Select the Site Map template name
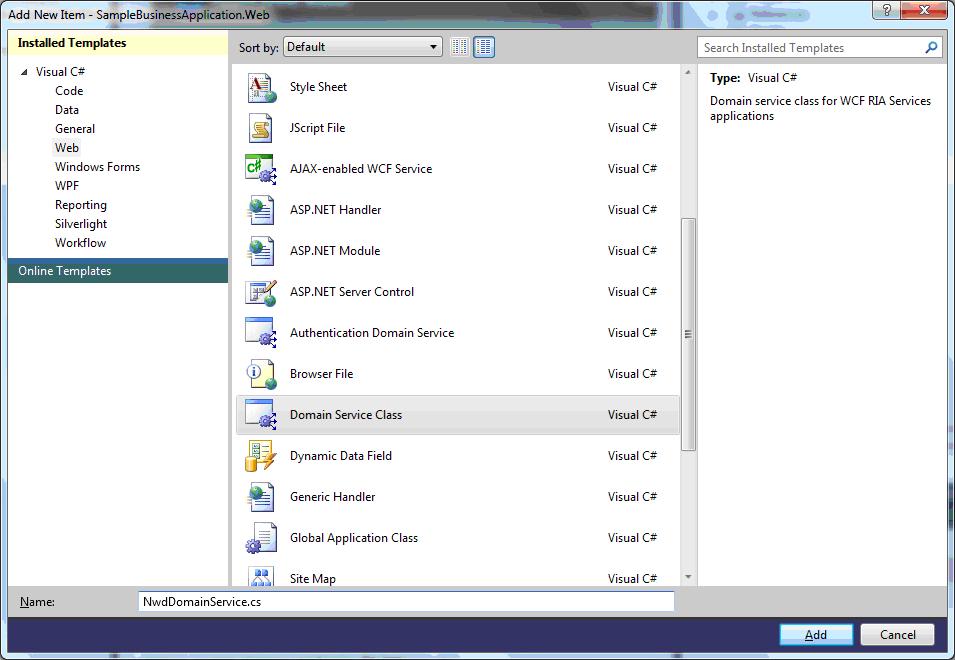Viewport: 955px width, 660px height. pos(313,578)
